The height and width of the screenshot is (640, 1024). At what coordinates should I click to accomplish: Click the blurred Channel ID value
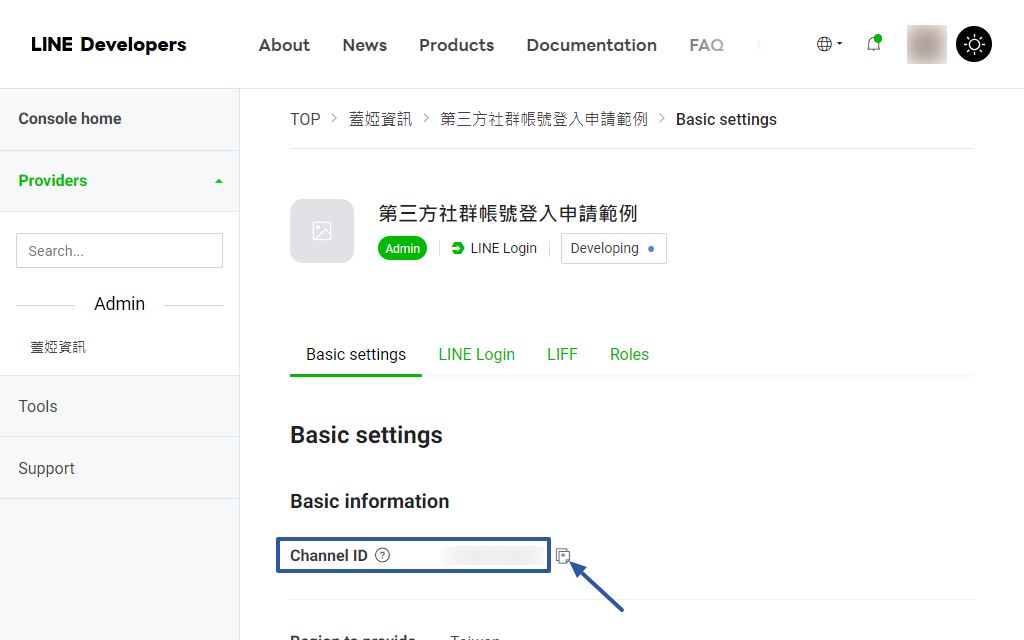pyautogui.click(x=494, y=555)
